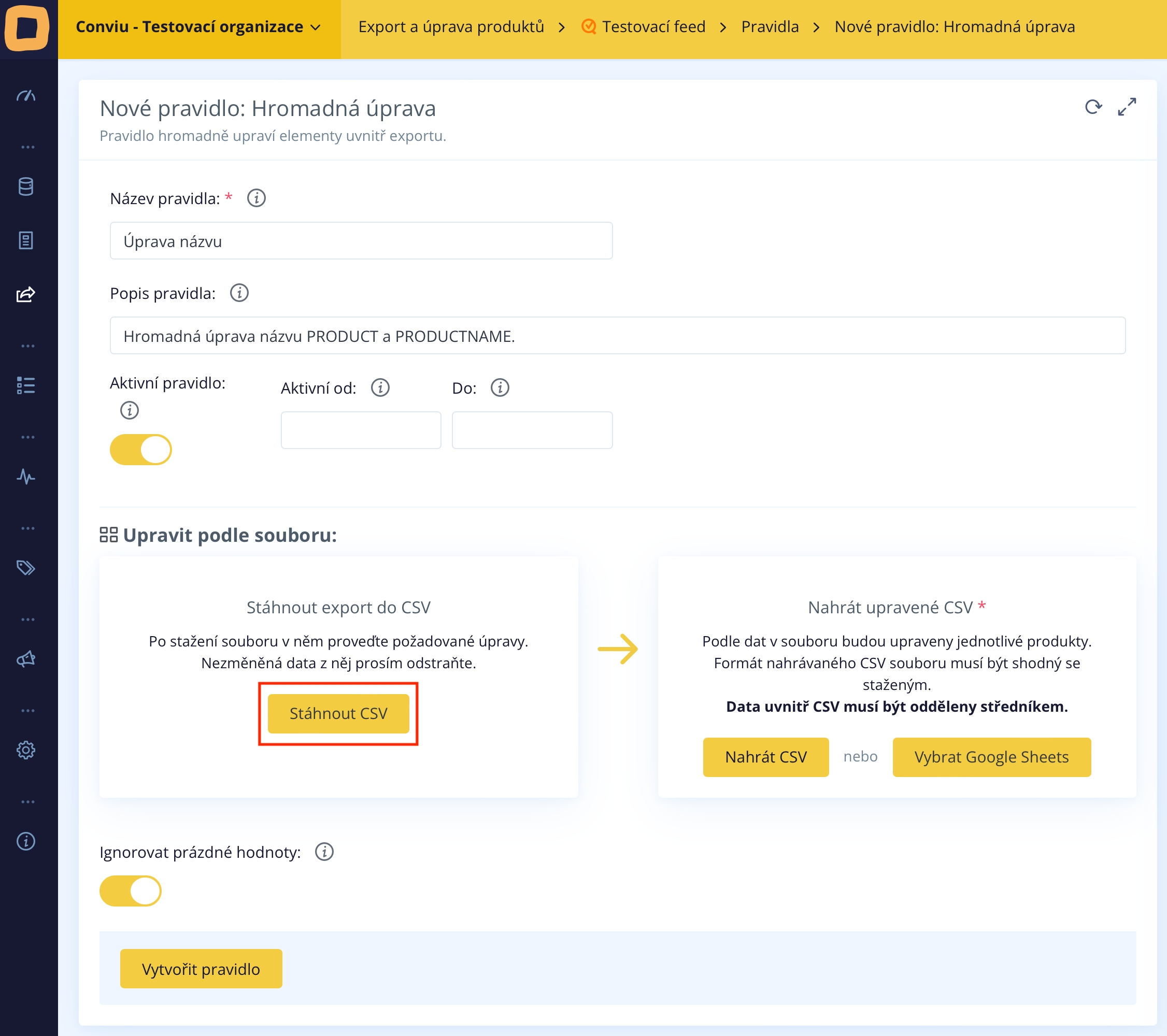This screenshot has height=1036, width=1167.
Task: Navigate to Testovací feed breadcrumb
Action: pyautogui.click(x=653, y=27)
